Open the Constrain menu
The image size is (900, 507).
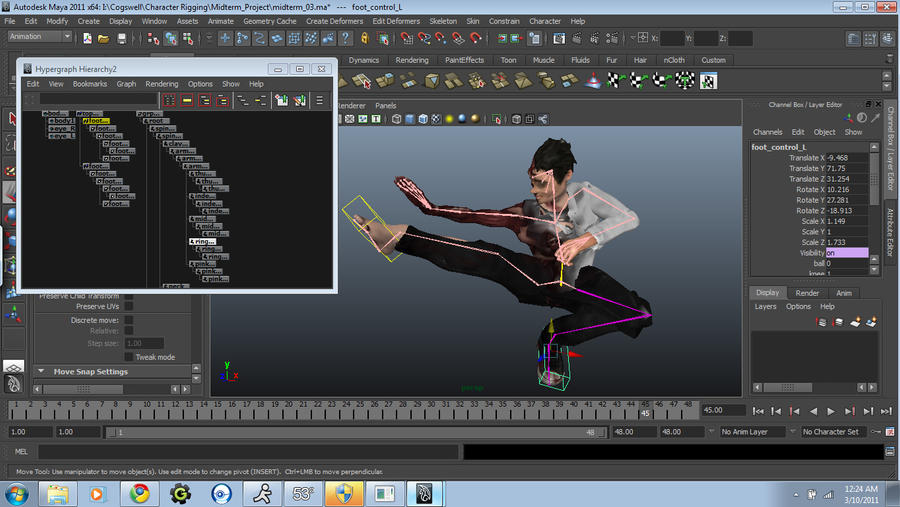tap(504, 21)
